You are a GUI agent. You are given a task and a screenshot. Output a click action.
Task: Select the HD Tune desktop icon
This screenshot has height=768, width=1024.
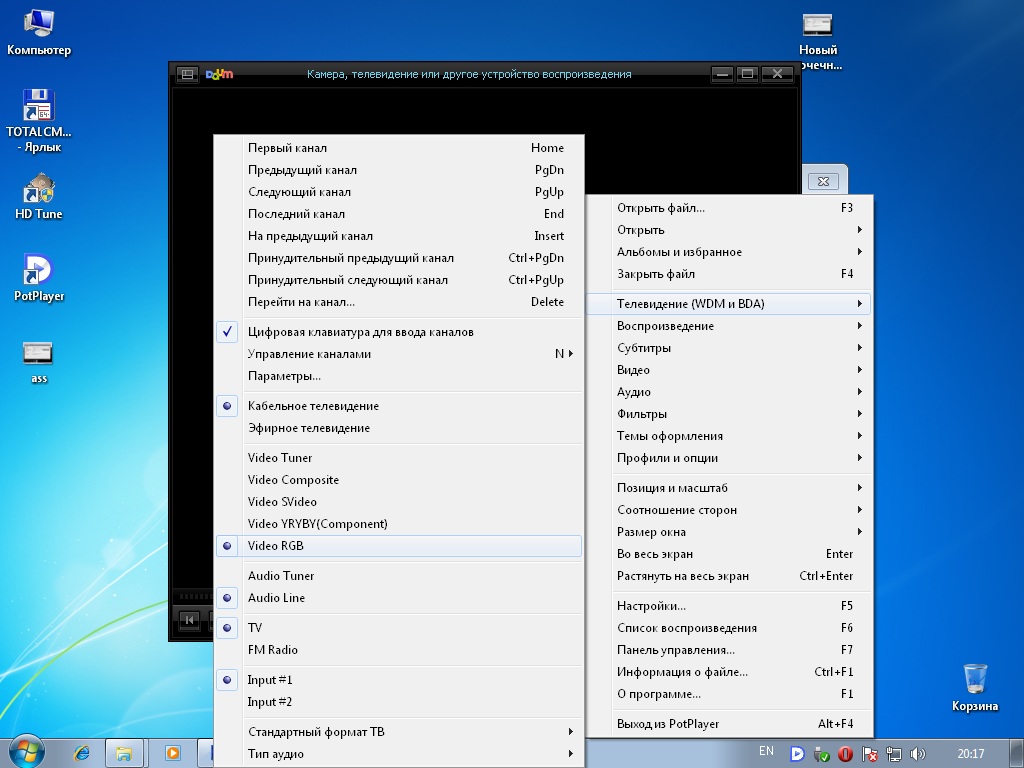point(39,189)
